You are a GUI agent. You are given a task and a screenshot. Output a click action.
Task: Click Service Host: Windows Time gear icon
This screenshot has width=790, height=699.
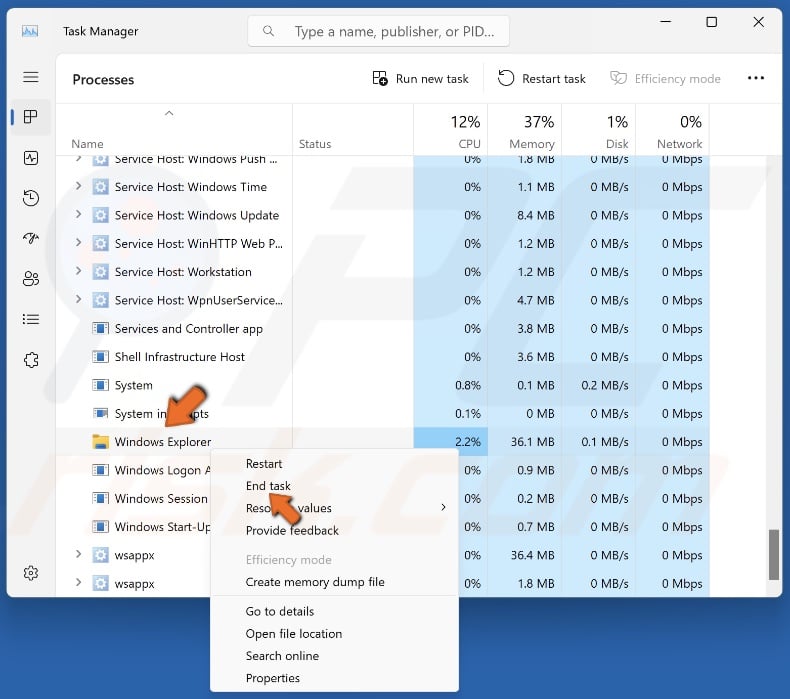[100, 187]
